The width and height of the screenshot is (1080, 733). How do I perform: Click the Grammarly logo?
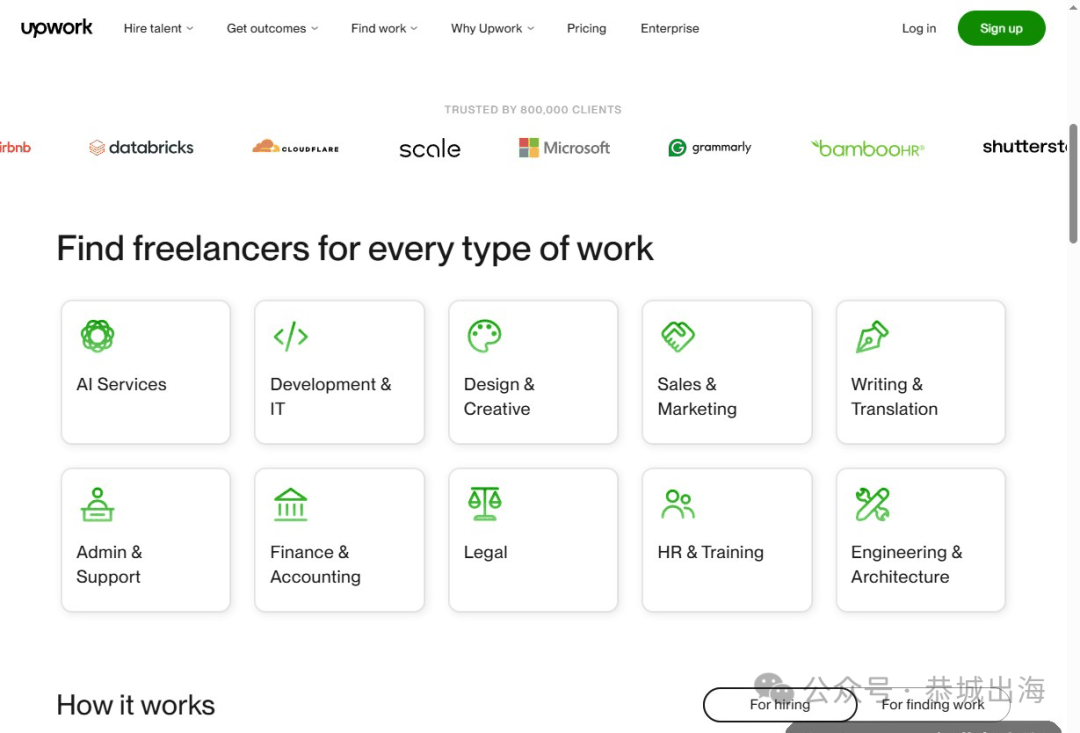click(x=709, y=147)
